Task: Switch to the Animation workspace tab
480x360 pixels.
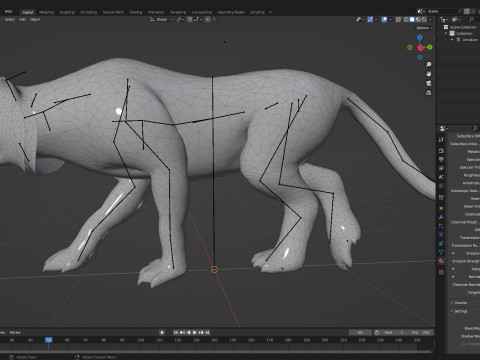Action: click(x=156, y=12)
